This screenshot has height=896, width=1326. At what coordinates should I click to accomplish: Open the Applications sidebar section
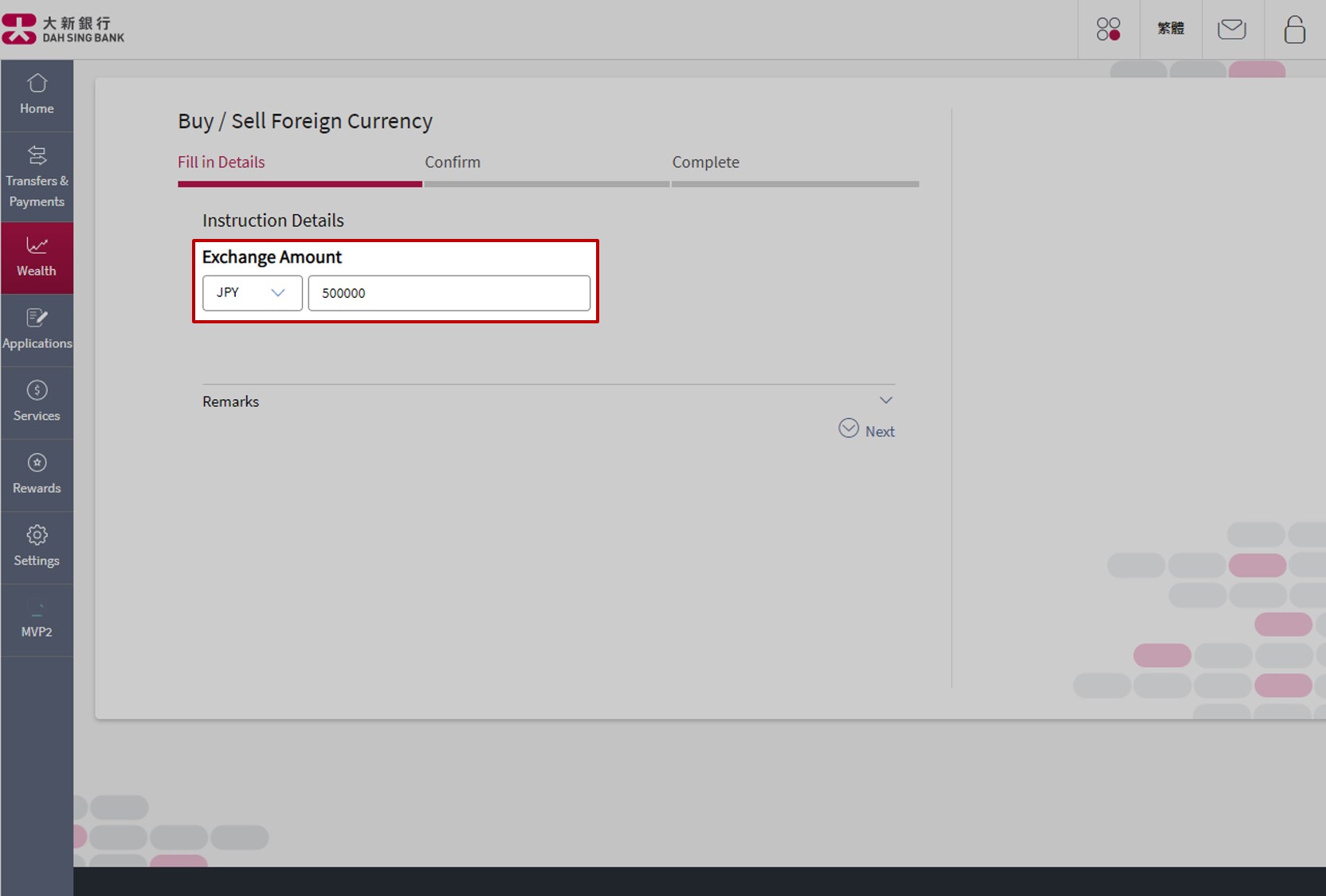pos(37,331)
